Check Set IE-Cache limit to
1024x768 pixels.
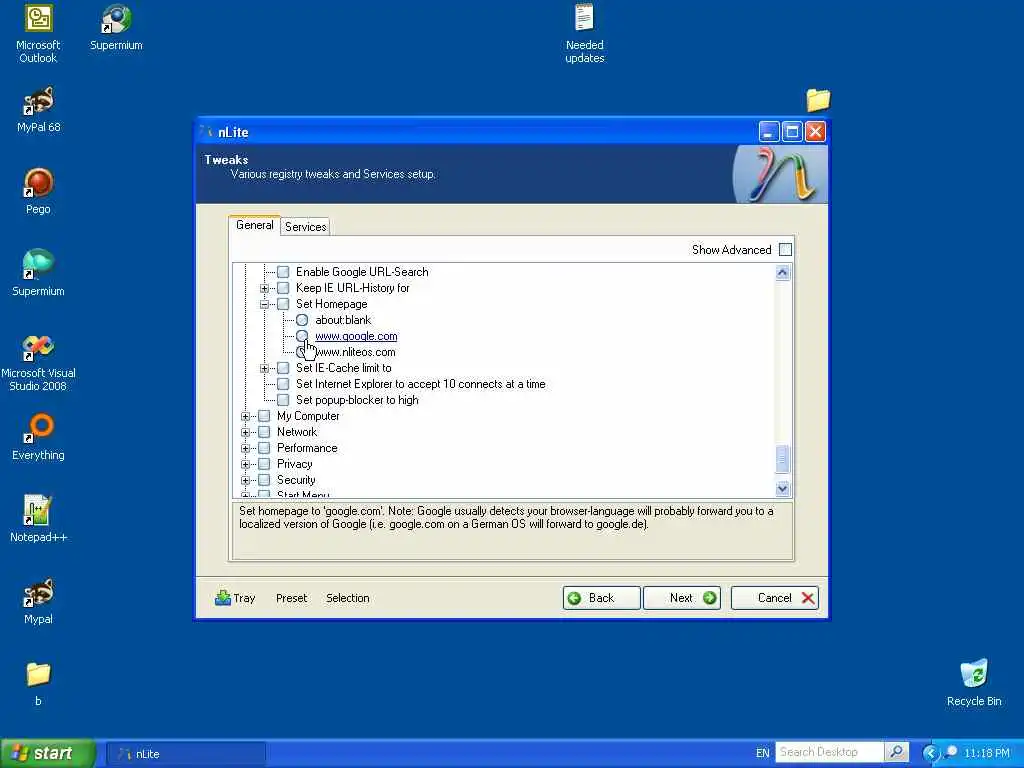click(x=283, y=368)
